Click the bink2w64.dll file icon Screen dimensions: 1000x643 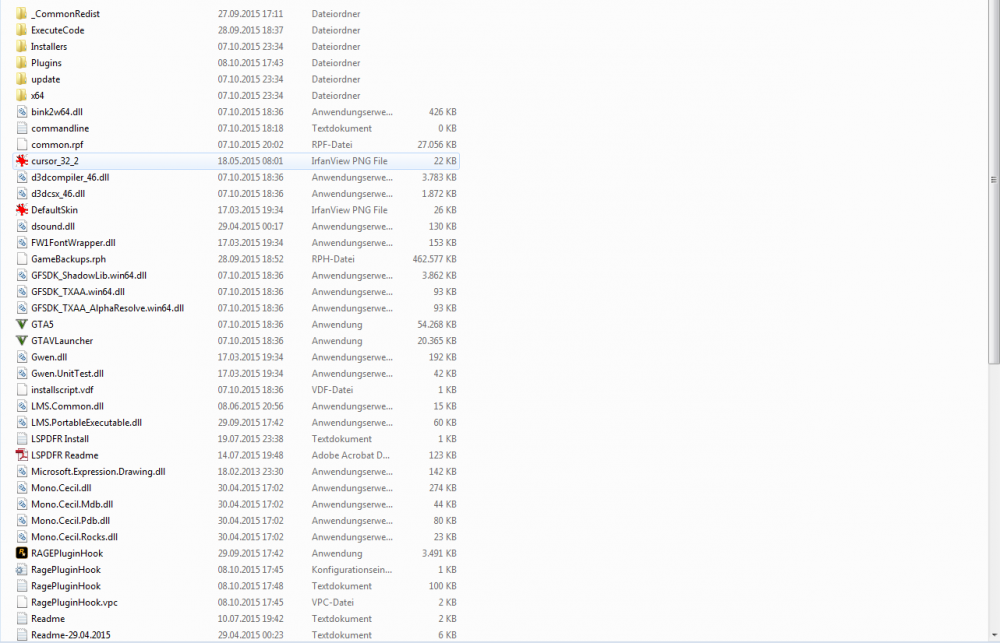coord(22,112)
